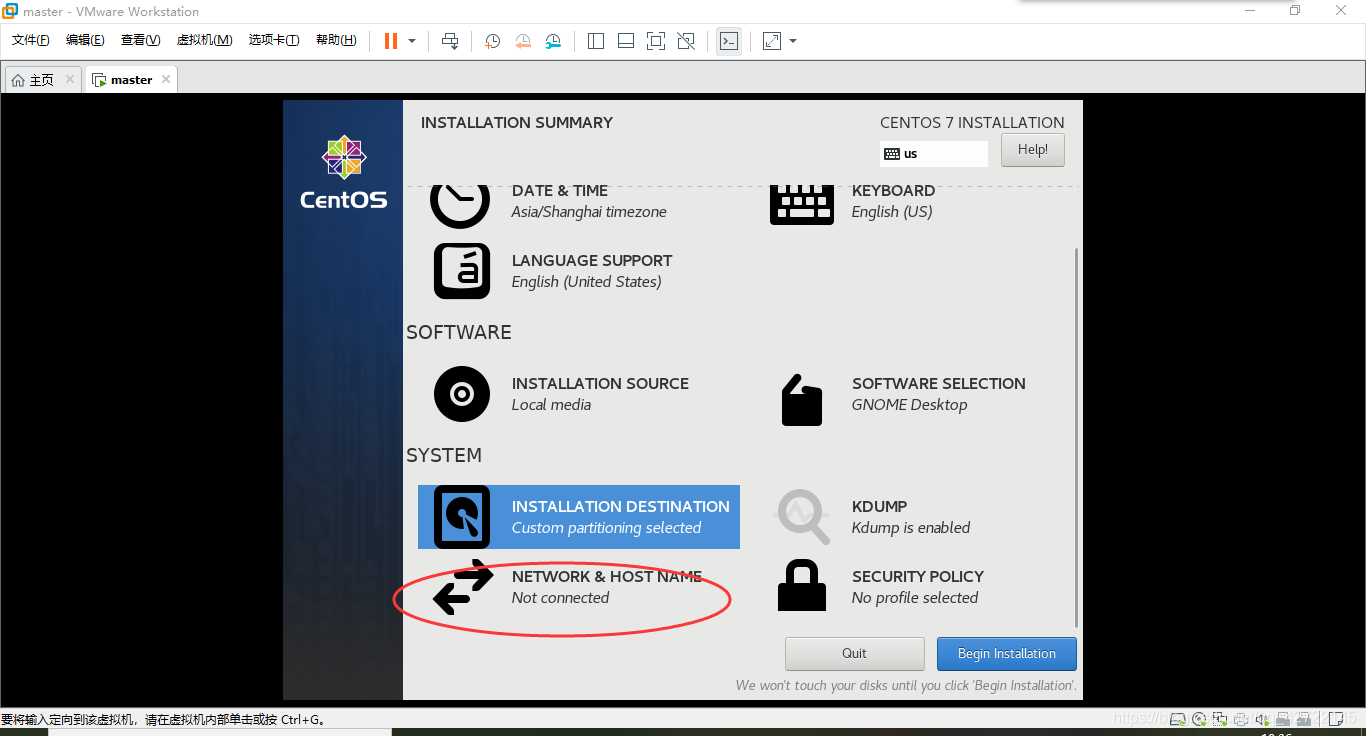Click the sound card status icon
The image size is (1366, 736).
1261,718
